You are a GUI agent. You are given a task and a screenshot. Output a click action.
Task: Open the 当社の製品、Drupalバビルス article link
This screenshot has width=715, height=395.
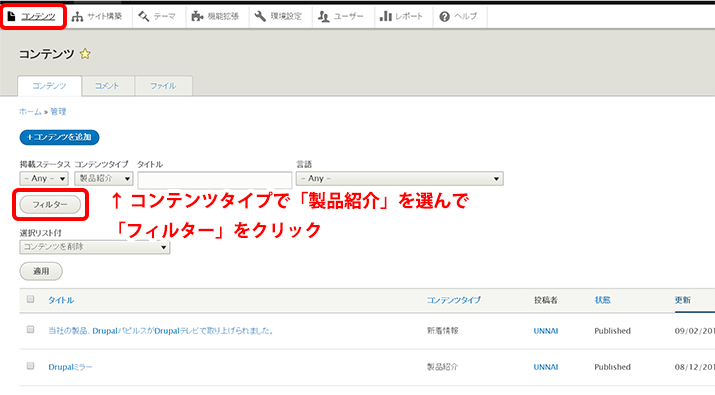pyautogui.click(x=161, y=331)
